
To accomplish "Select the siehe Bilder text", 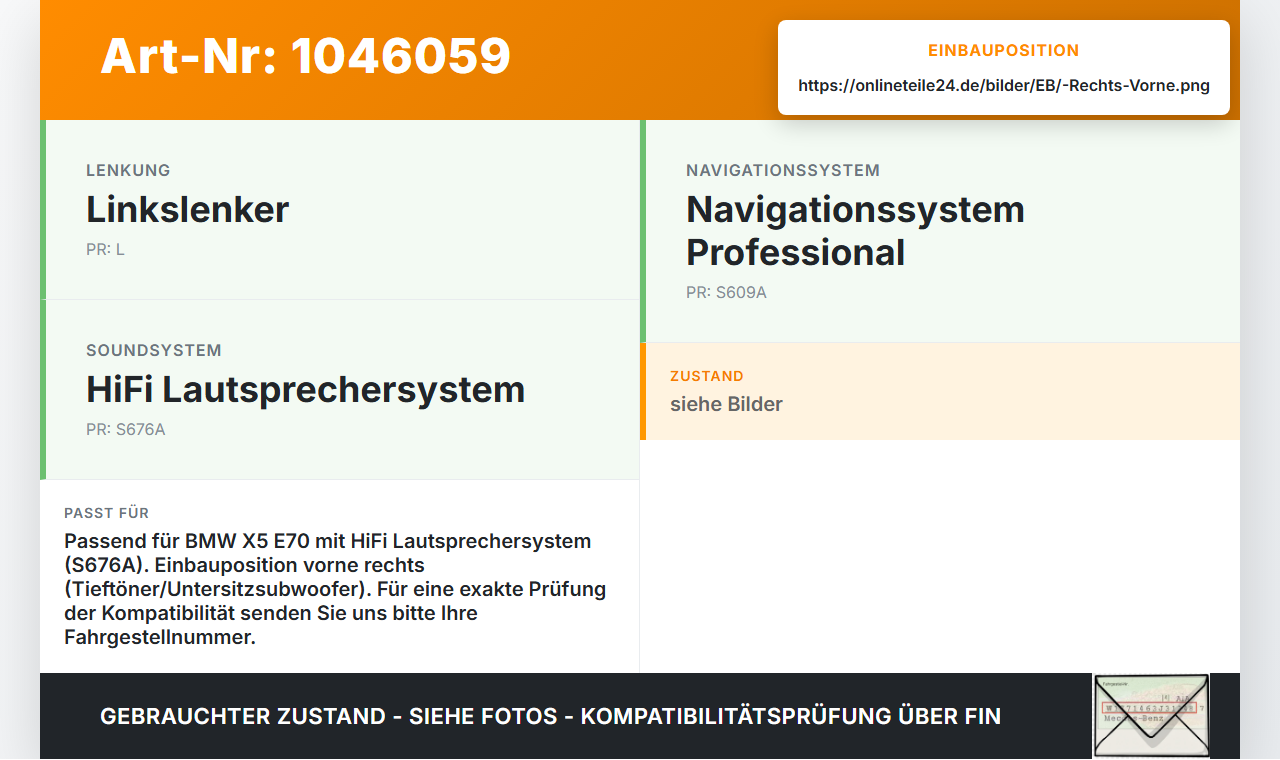I will click(x=726, y=404).
